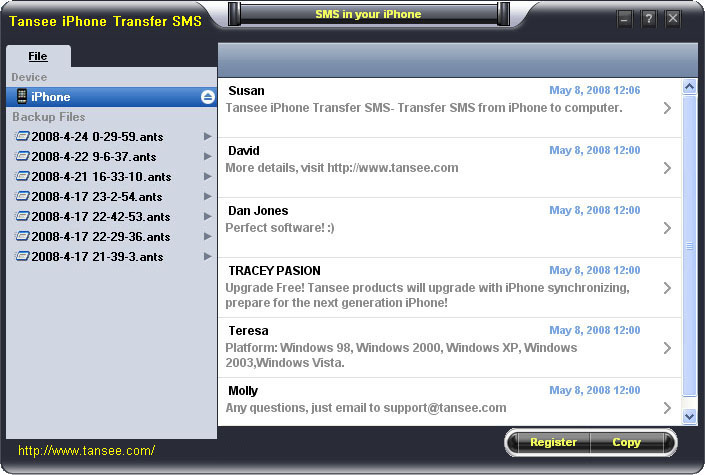Switch to the File tab

(38, 56)
